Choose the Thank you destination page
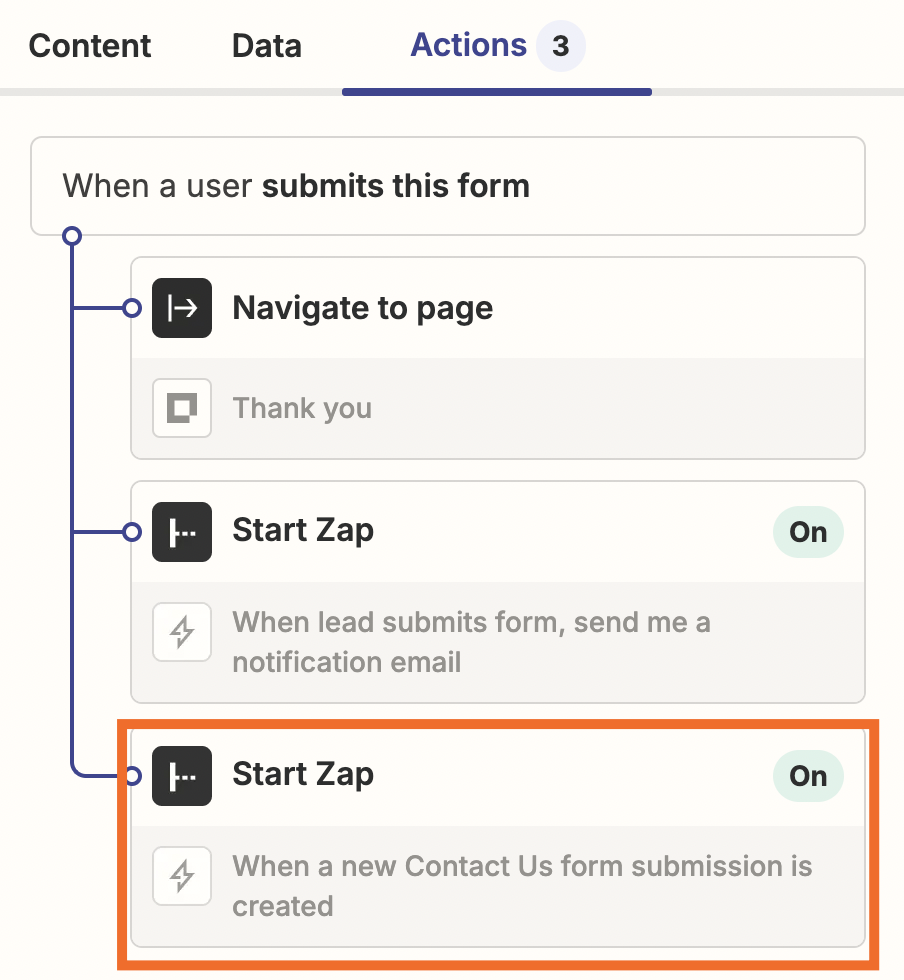The width and height of the screenshot is (904, 980). click(x=302, y=409)
